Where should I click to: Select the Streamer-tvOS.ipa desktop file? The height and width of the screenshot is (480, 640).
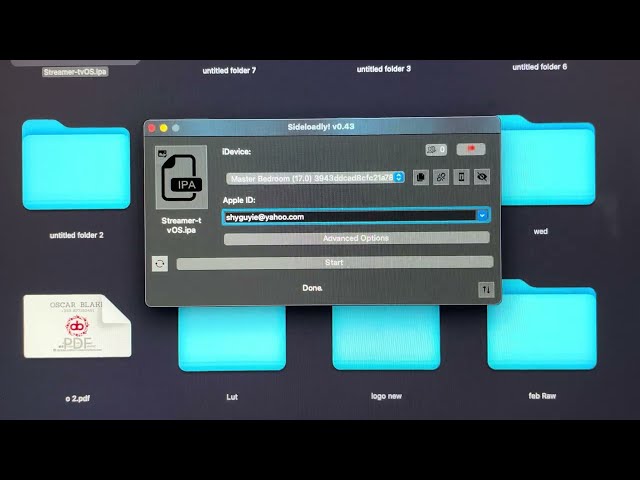(x=75, y=72)
